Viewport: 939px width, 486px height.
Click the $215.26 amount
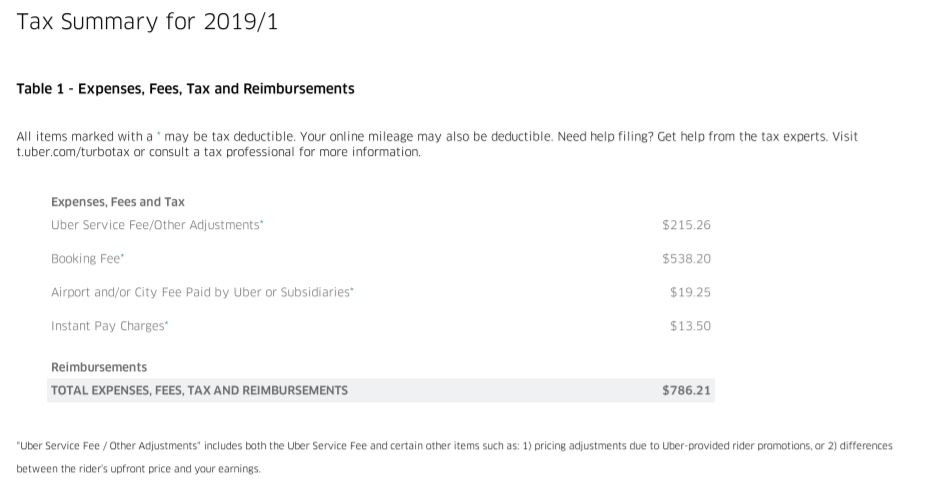point(686,225)
